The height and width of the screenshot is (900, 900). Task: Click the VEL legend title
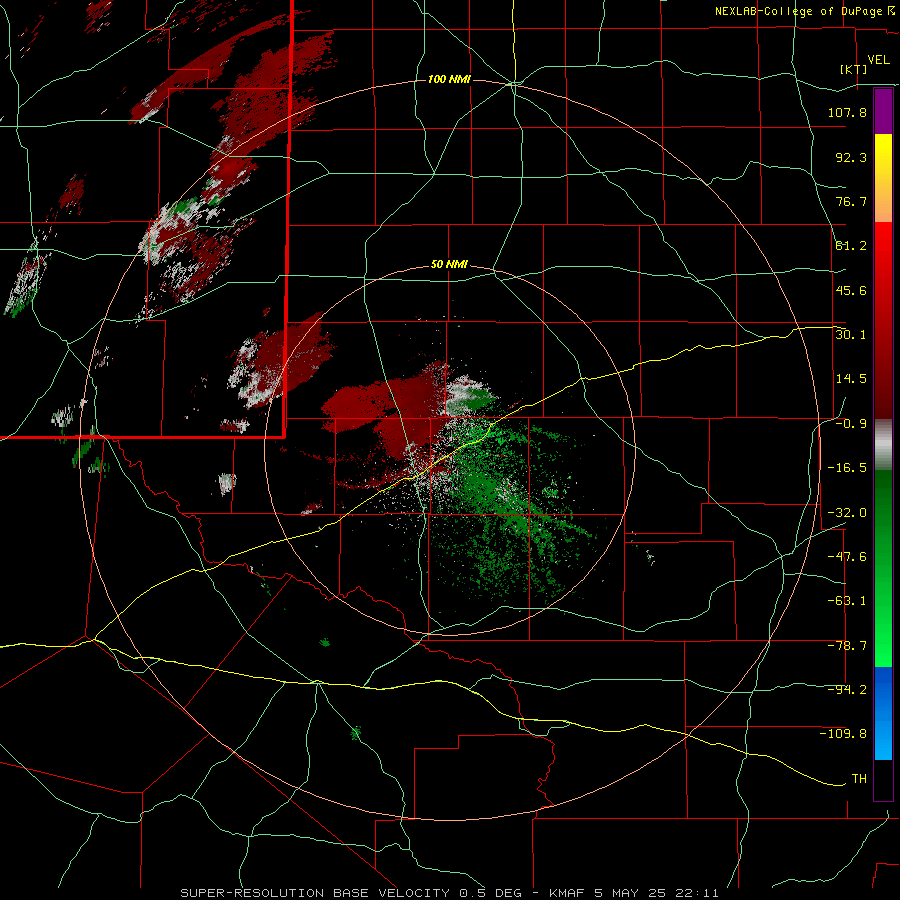tap(879, 60)
